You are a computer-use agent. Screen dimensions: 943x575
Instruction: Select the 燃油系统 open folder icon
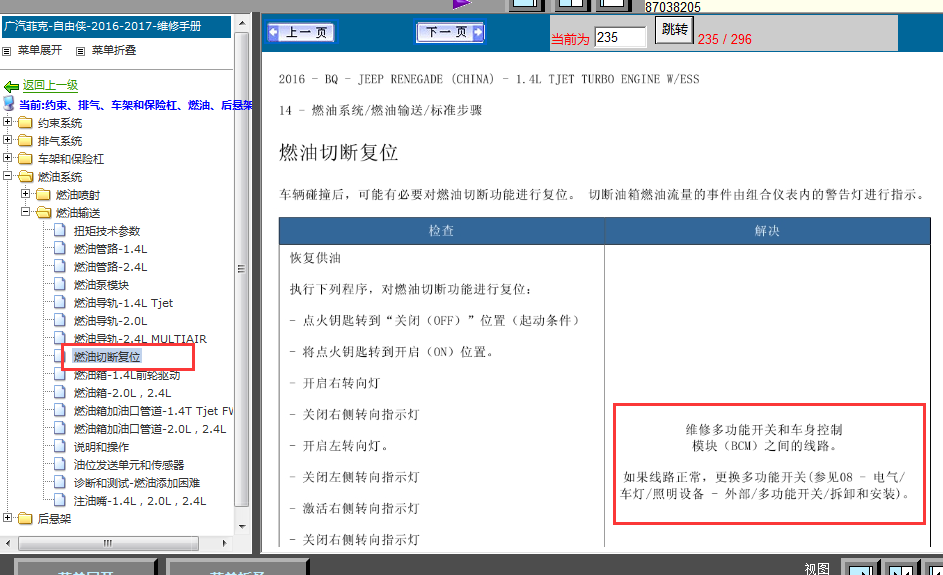point(25,177)
